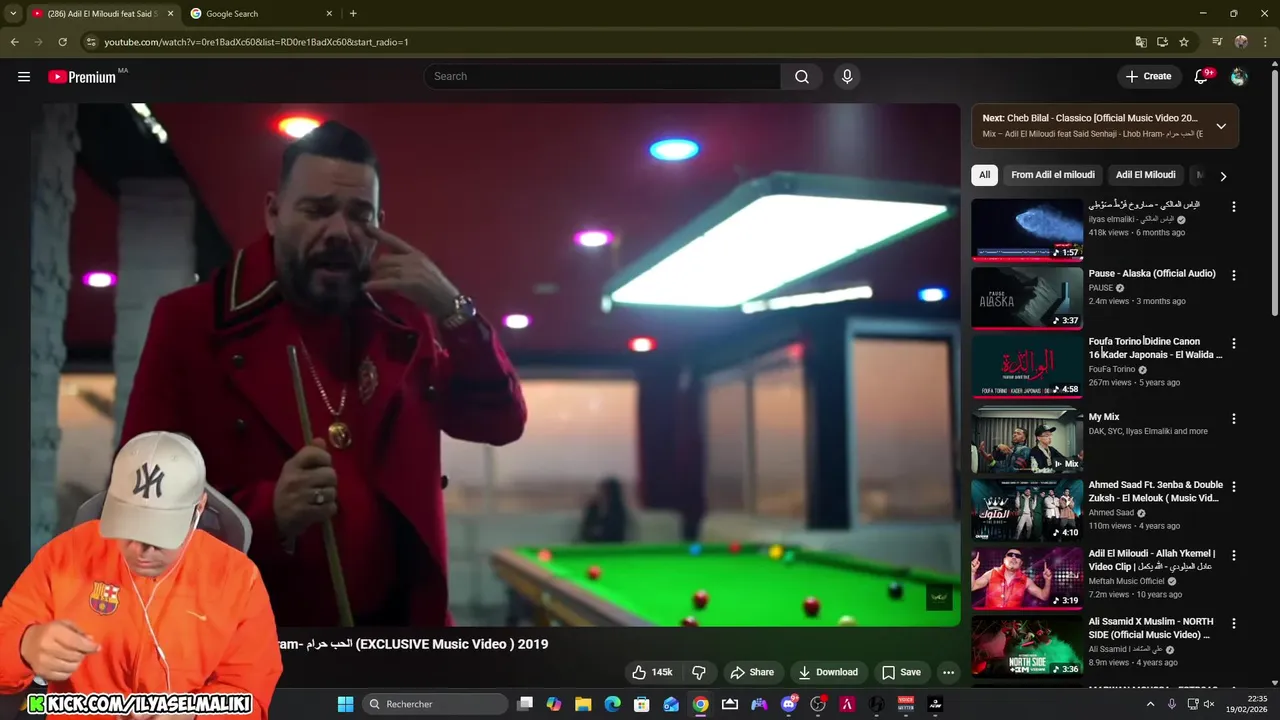Click the browser address bar URL
Viewport: 1280px width, 720px height.
pyautogui.click(x=256, y=42)
